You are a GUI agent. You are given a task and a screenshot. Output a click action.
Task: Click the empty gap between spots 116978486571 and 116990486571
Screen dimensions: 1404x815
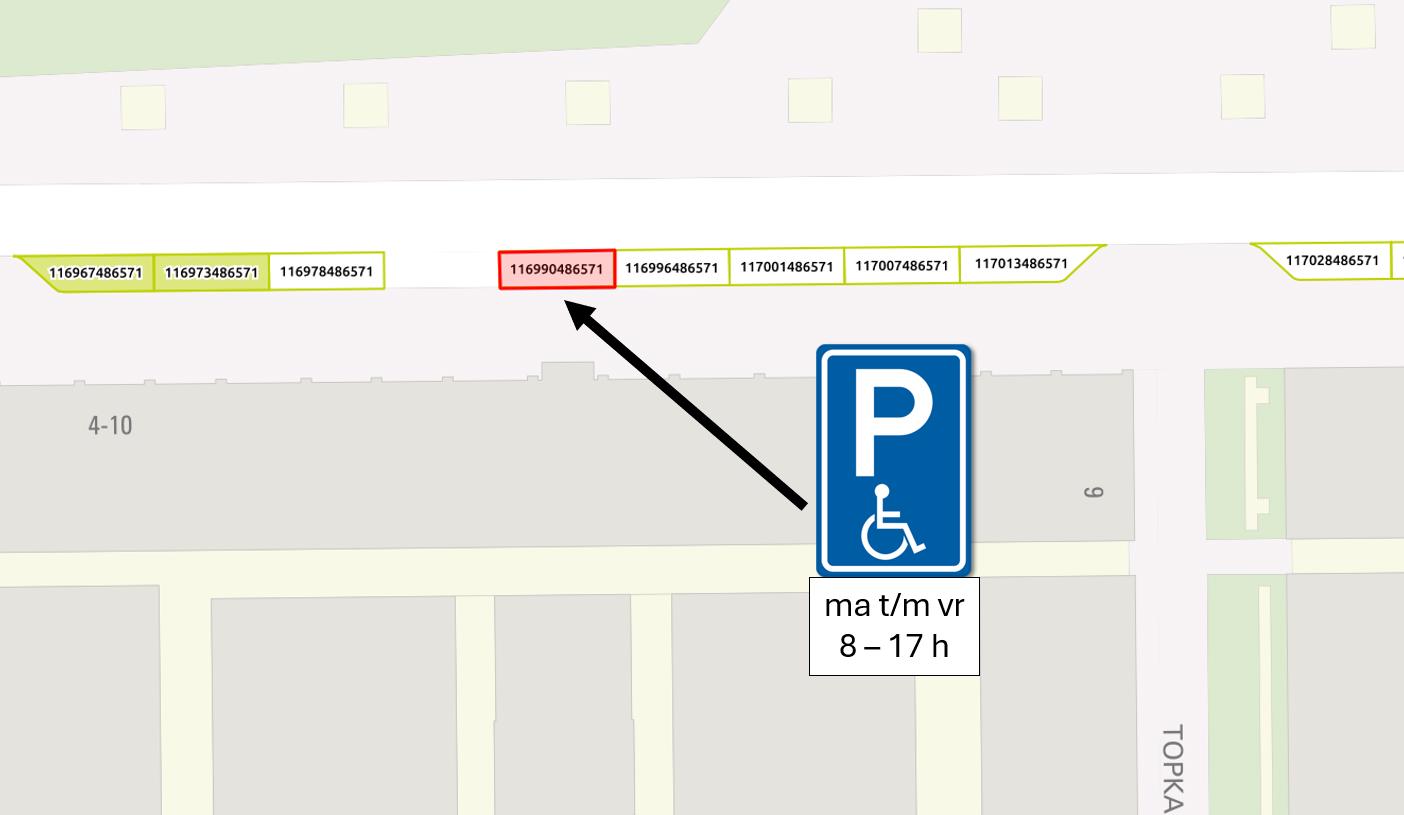point(442,270)
